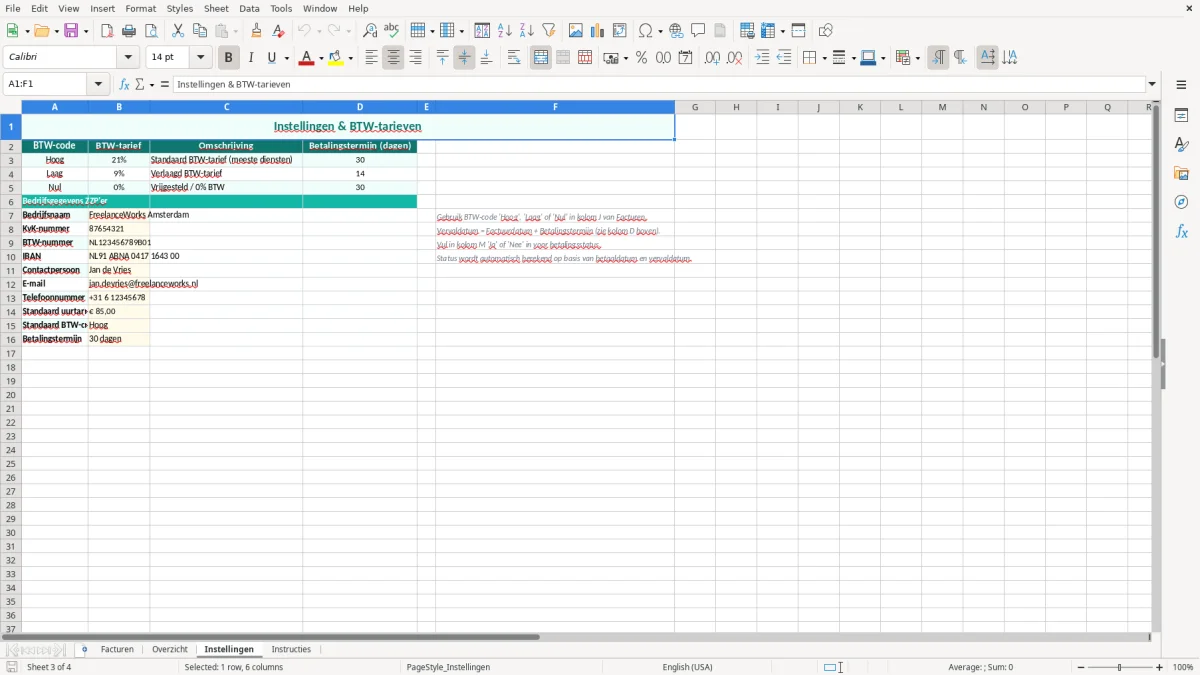Expand the formula bar
1200x675 pixels.
pyautogui.click(x=1152, y=84)
